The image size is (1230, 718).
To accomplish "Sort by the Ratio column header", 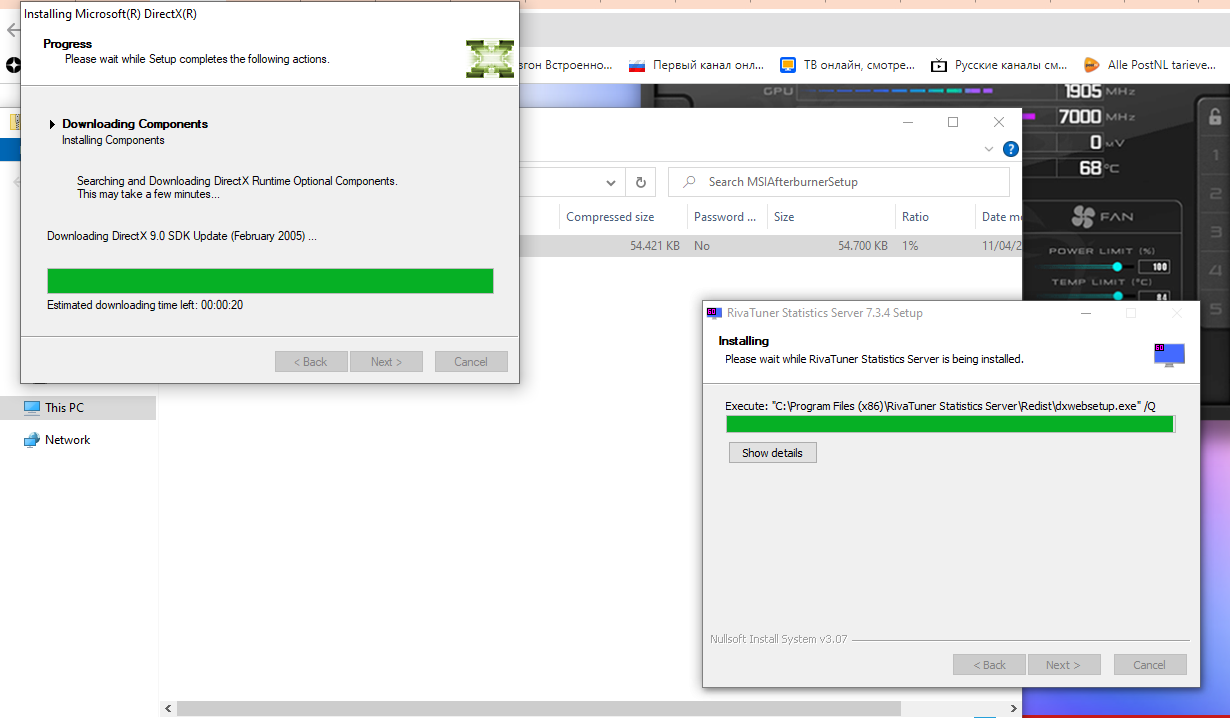I will point(934,217).
